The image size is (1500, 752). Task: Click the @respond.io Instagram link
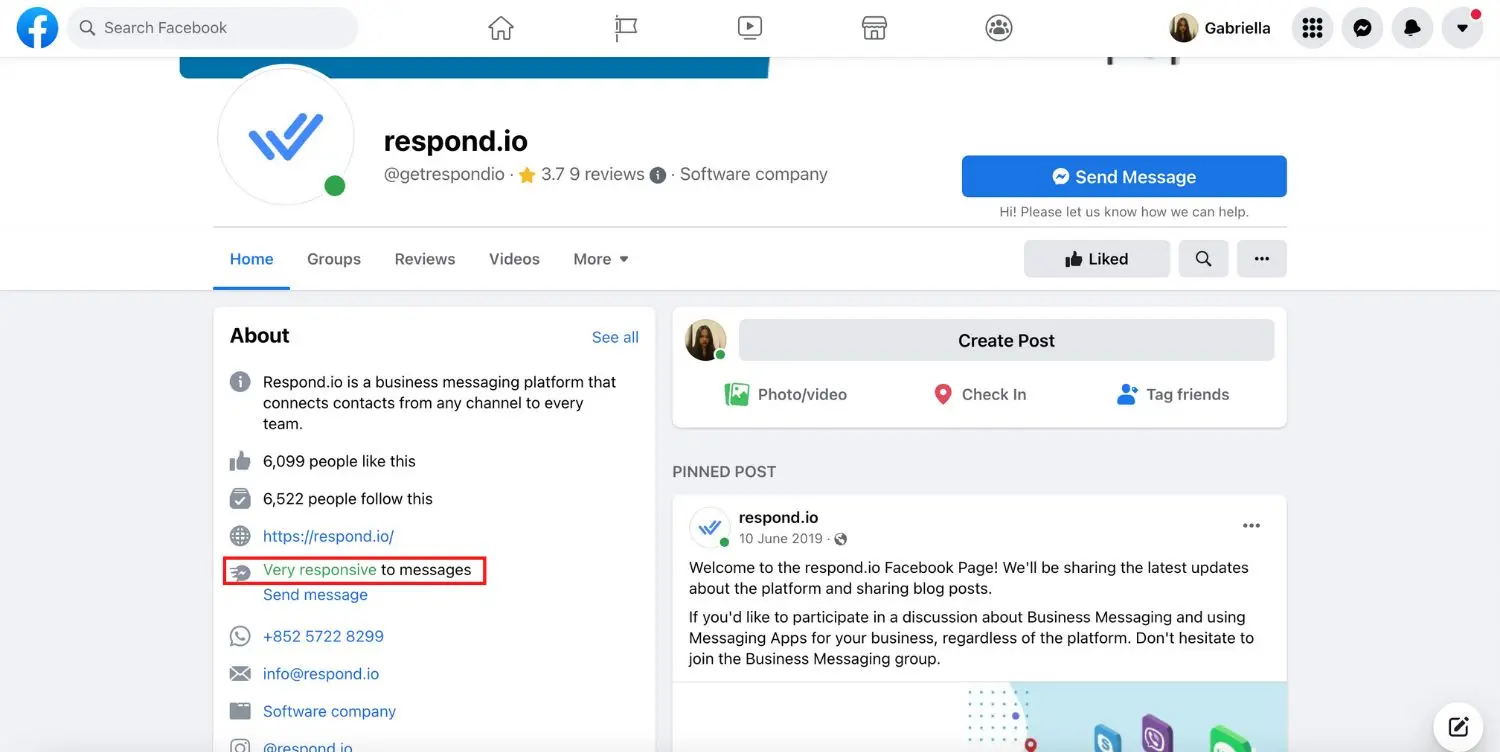tap(307, 745)
